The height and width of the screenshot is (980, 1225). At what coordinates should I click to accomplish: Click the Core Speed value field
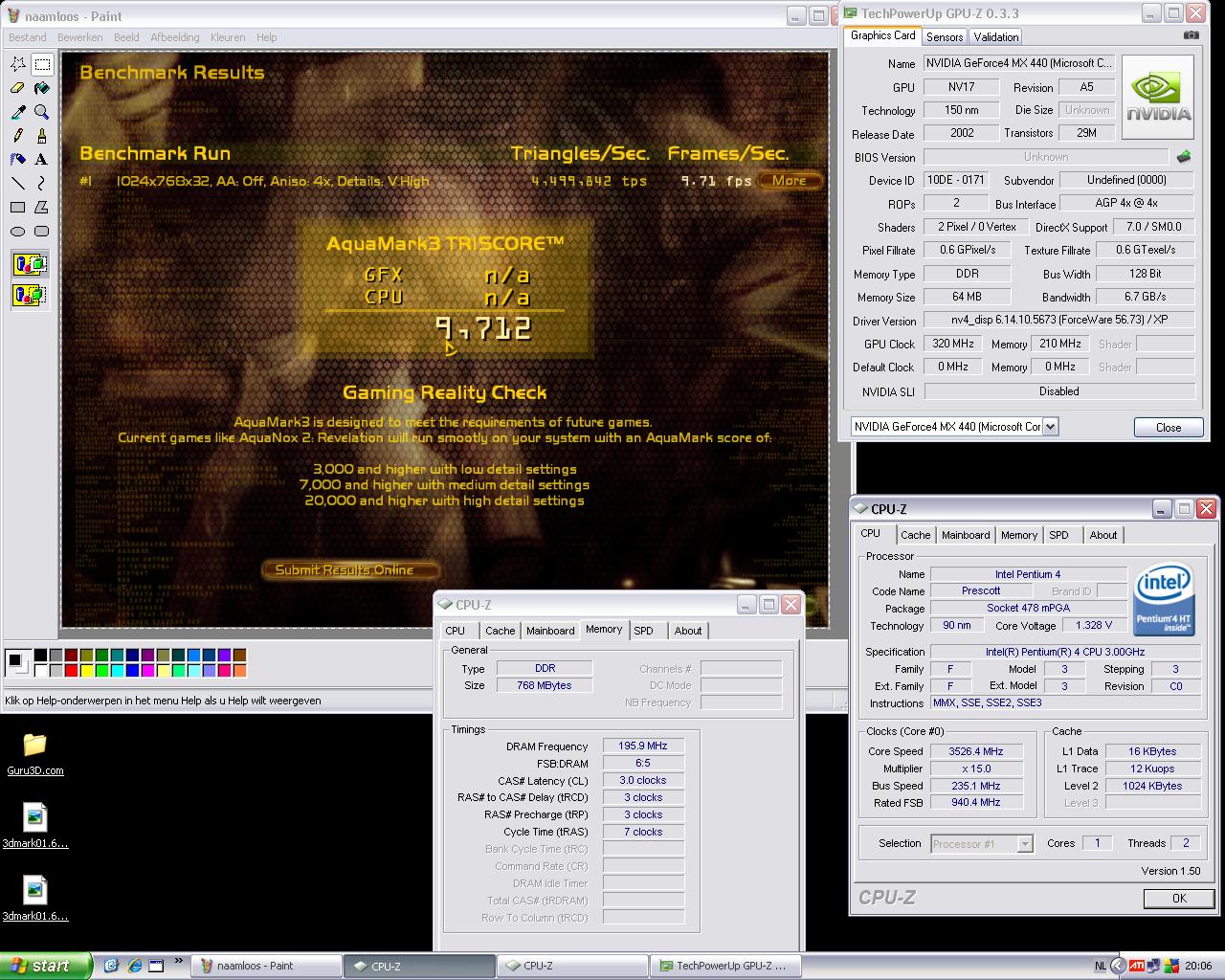[x=976, y=751]
